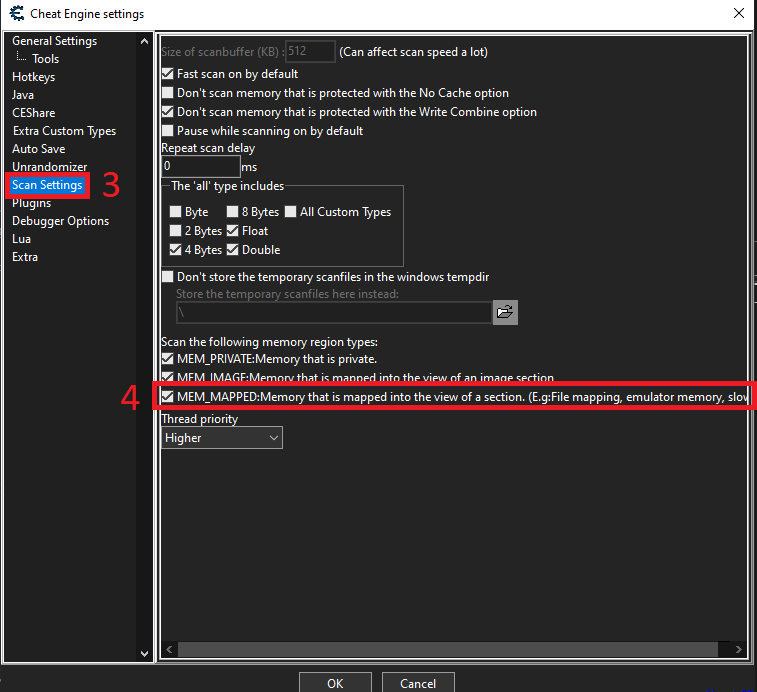Viewport: 757px width, 692px height.
Task: Close the Cheat Engine settings window
Action: coord(739,14)
